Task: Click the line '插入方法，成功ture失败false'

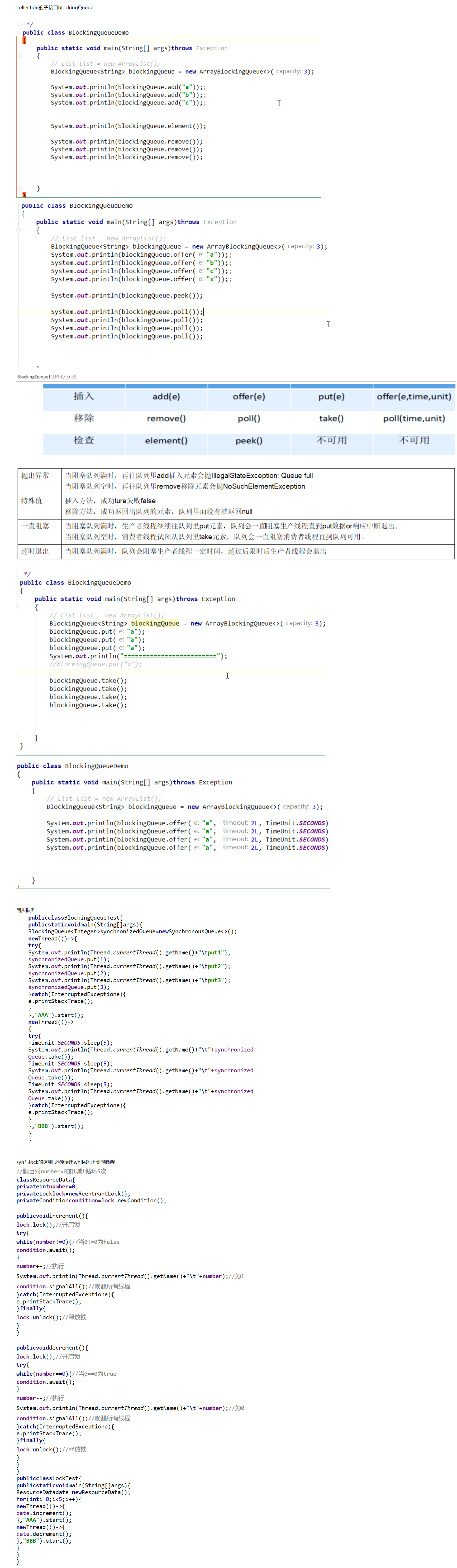Action: pyautogui.click(x=110, y=500)
